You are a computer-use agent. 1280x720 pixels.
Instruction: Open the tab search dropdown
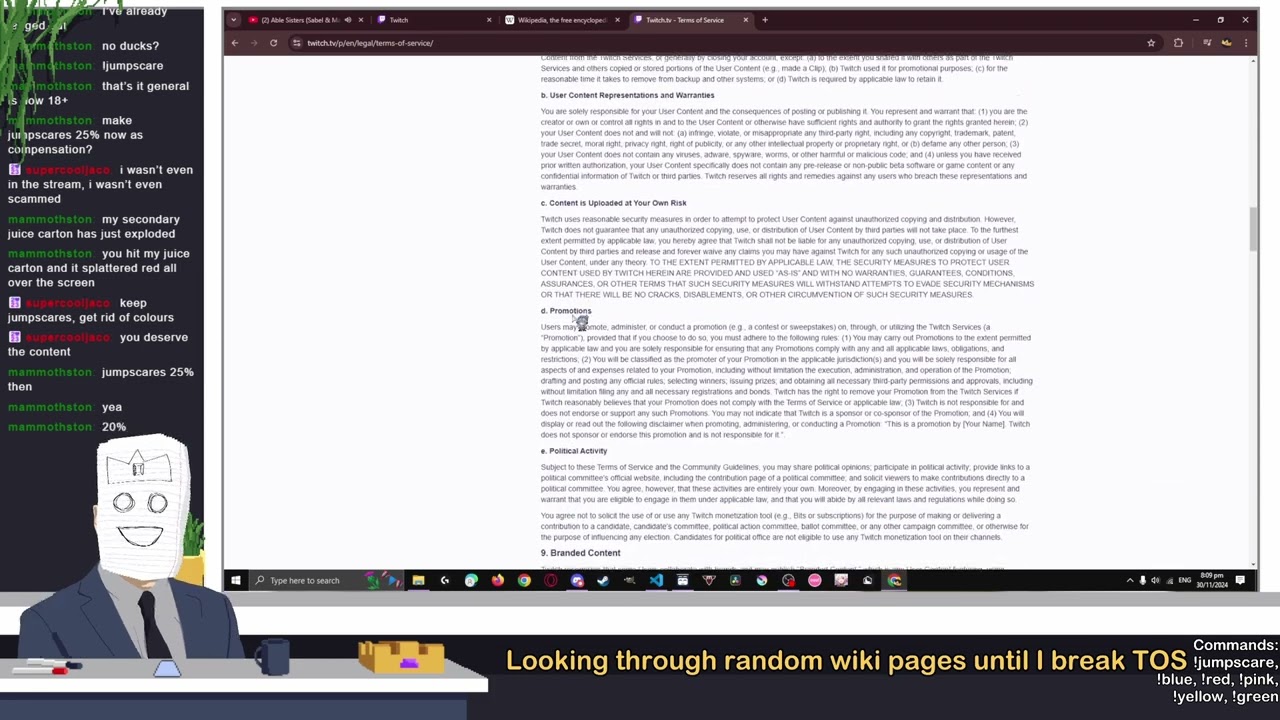[x=234, y=20]
